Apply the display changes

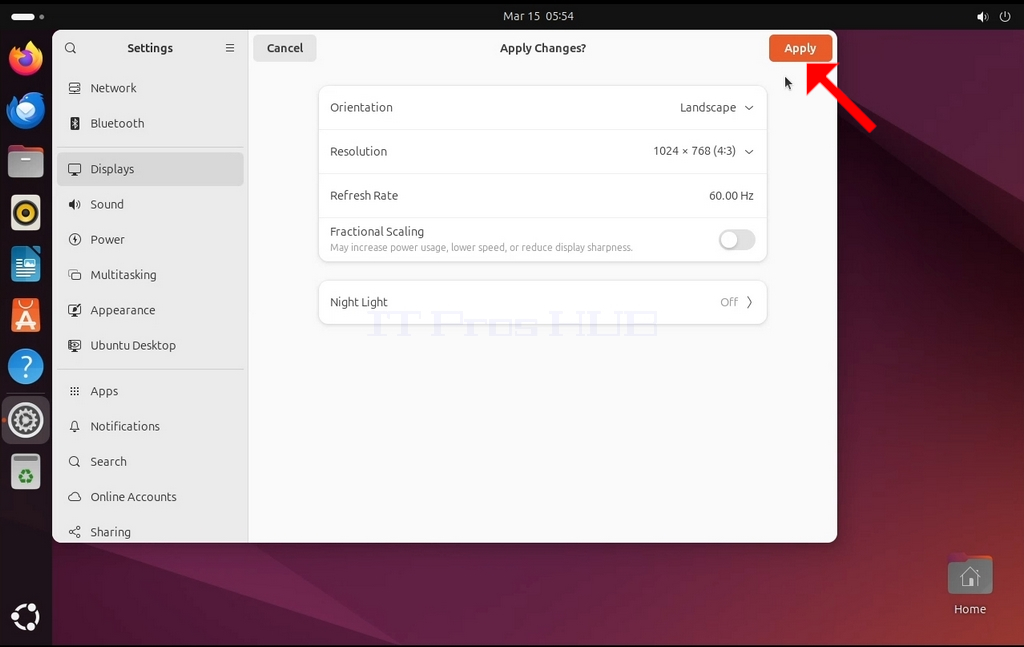(800, 48)
